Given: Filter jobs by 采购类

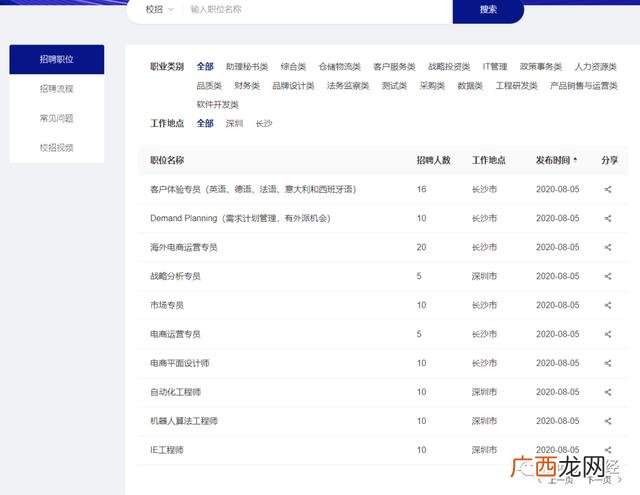Looking at the screenshot, I should click(x=432, y=86).
